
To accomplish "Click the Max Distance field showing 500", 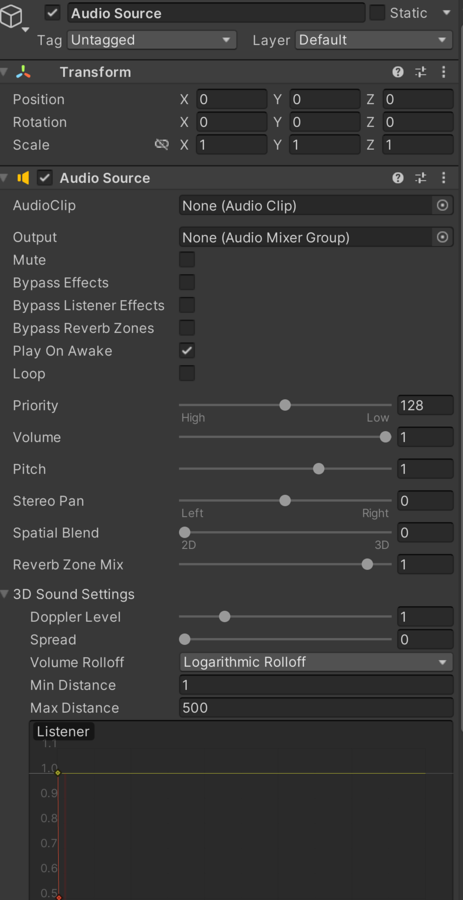I will 316,708.
